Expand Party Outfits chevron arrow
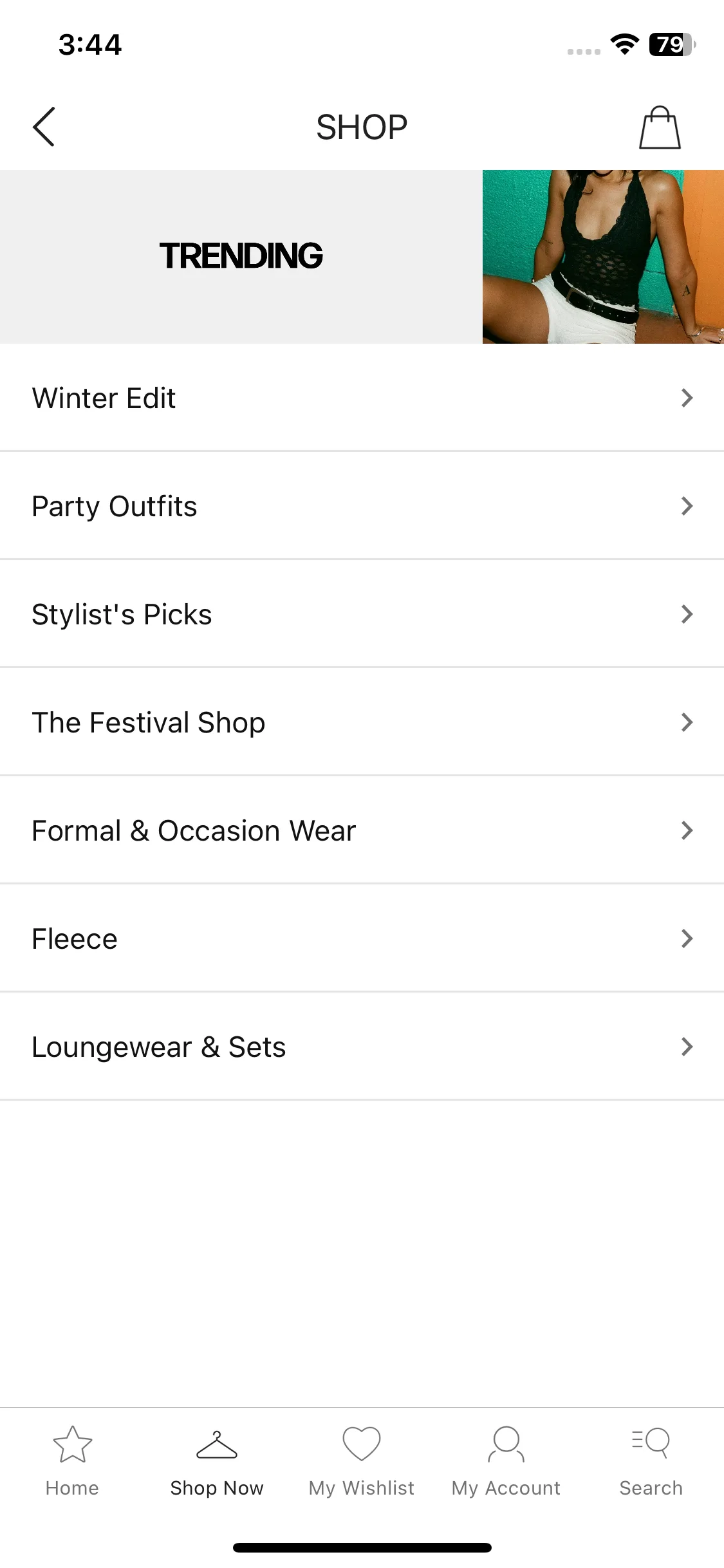The image size is (724, 1568). [687, 506]
